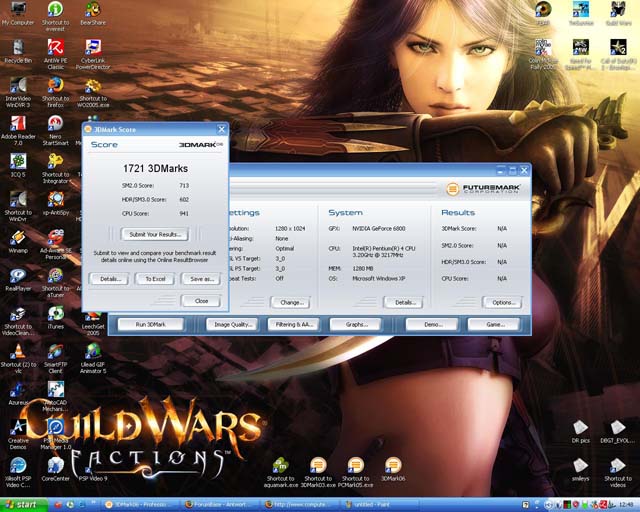
Task: Click Submit Your Results button
Action: click(x=155, y=234)
